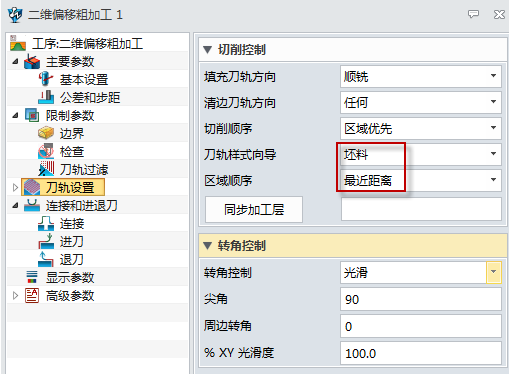Expand the 刀轨设置 tree node
Viewport: 509px width, 374px height.
[x=15, y=187]
